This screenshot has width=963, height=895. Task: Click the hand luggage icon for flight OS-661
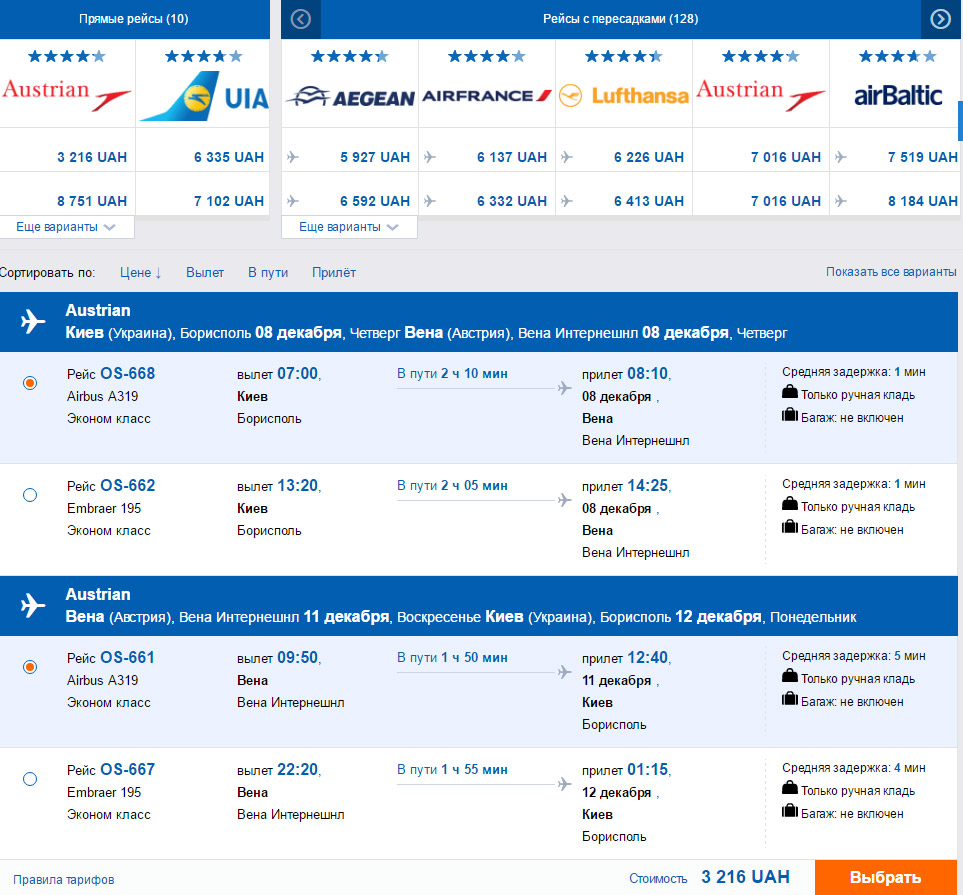coord(790,676)
